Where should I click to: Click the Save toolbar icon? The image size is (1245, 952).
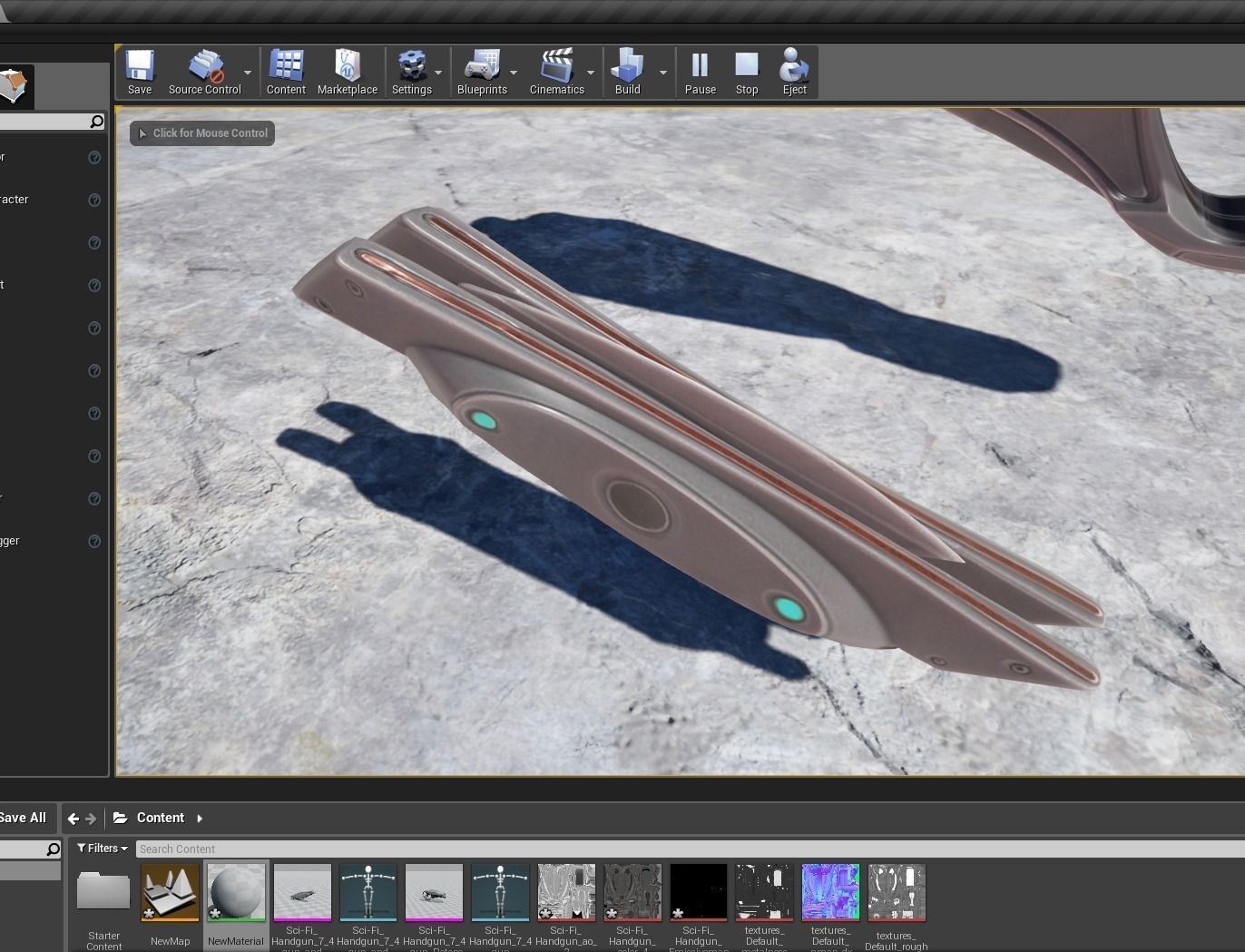[140, 72]
